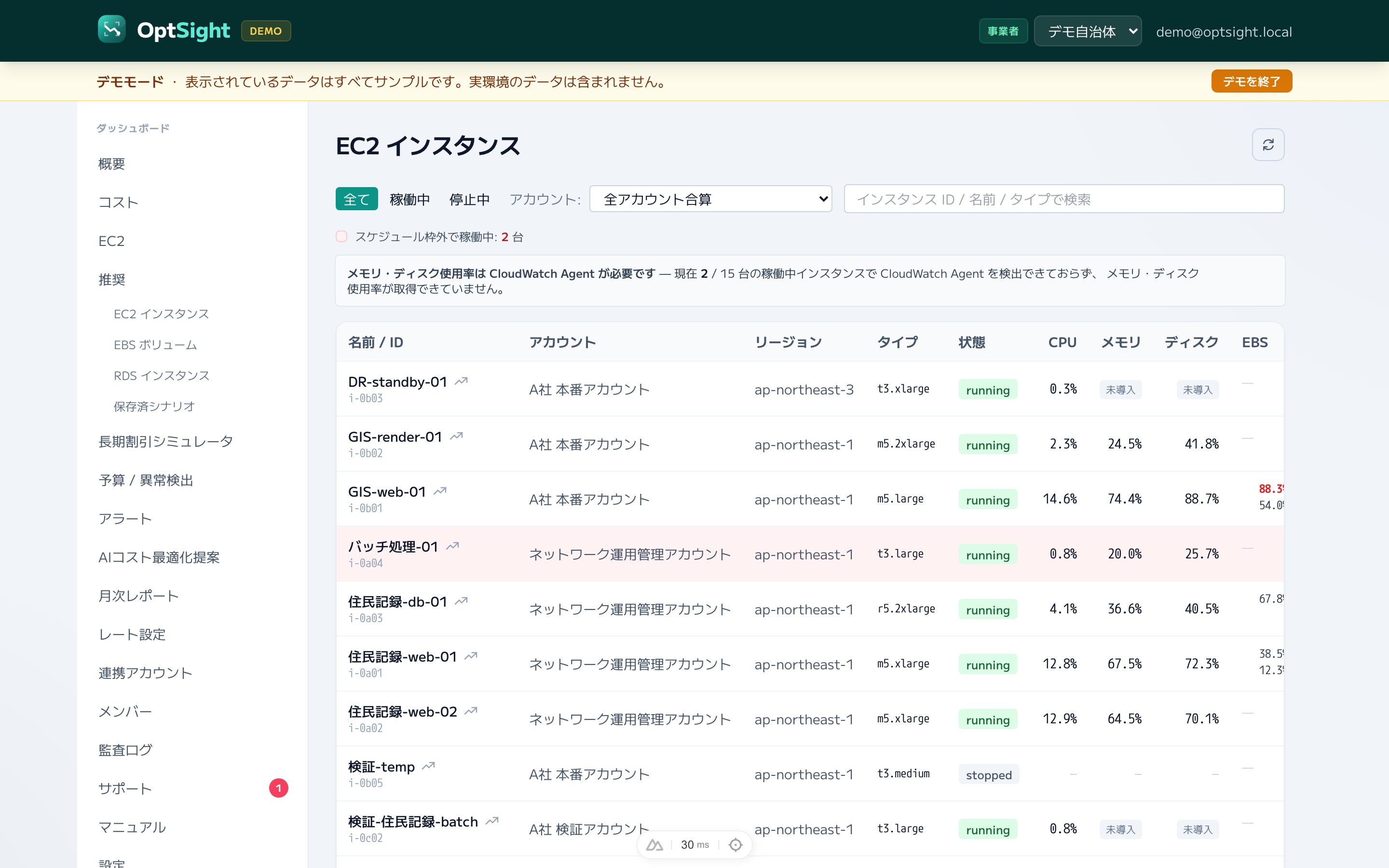Click the DR-standby-01 instance name
This screenshot has height=868, width=1389.
tap(397, 382)
